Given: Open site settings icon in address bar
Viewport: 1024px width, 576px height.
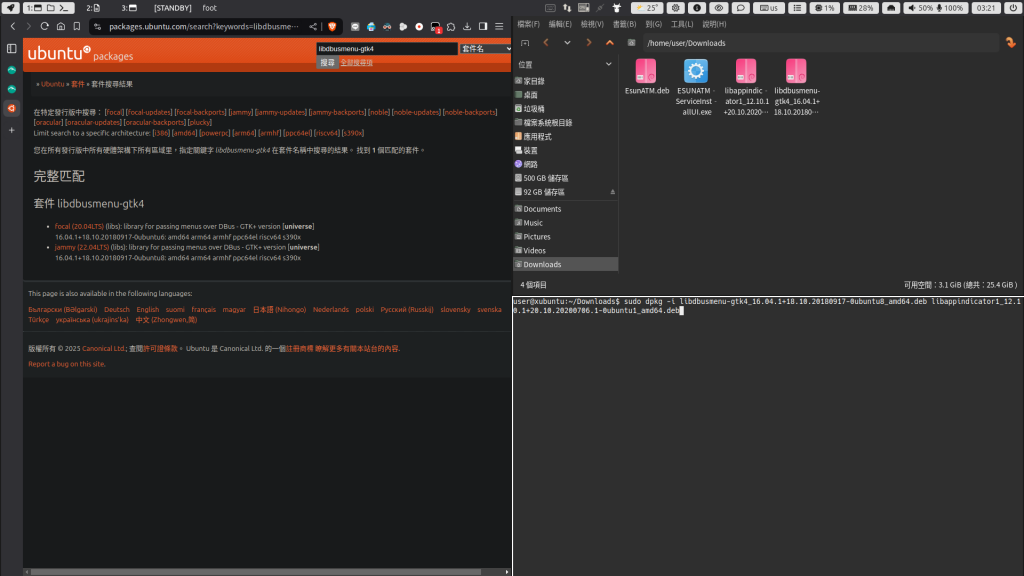Looking at the screenshot, I should point(97,27).
